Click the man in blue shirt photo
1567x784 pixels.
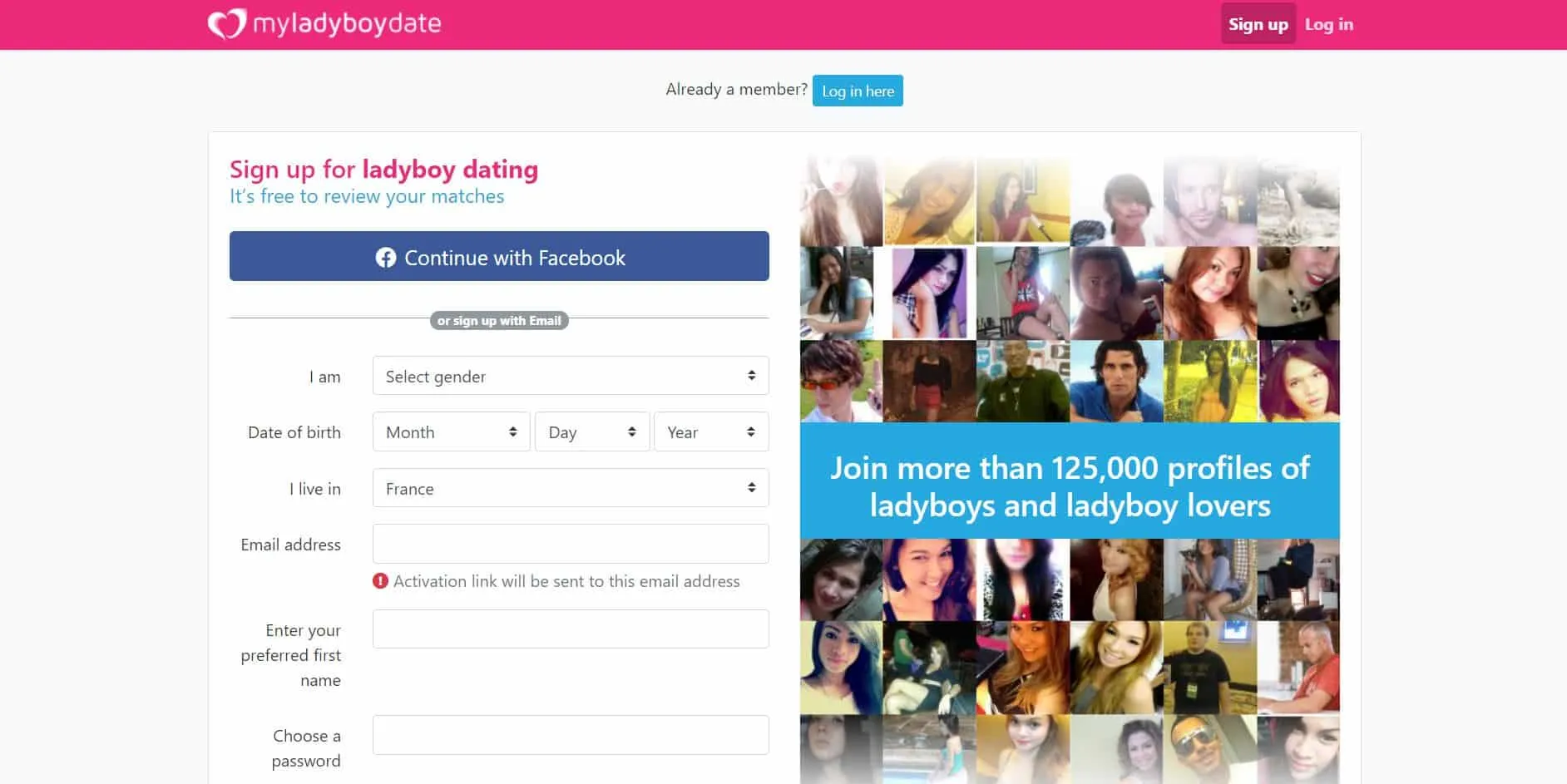(1115, 381)
